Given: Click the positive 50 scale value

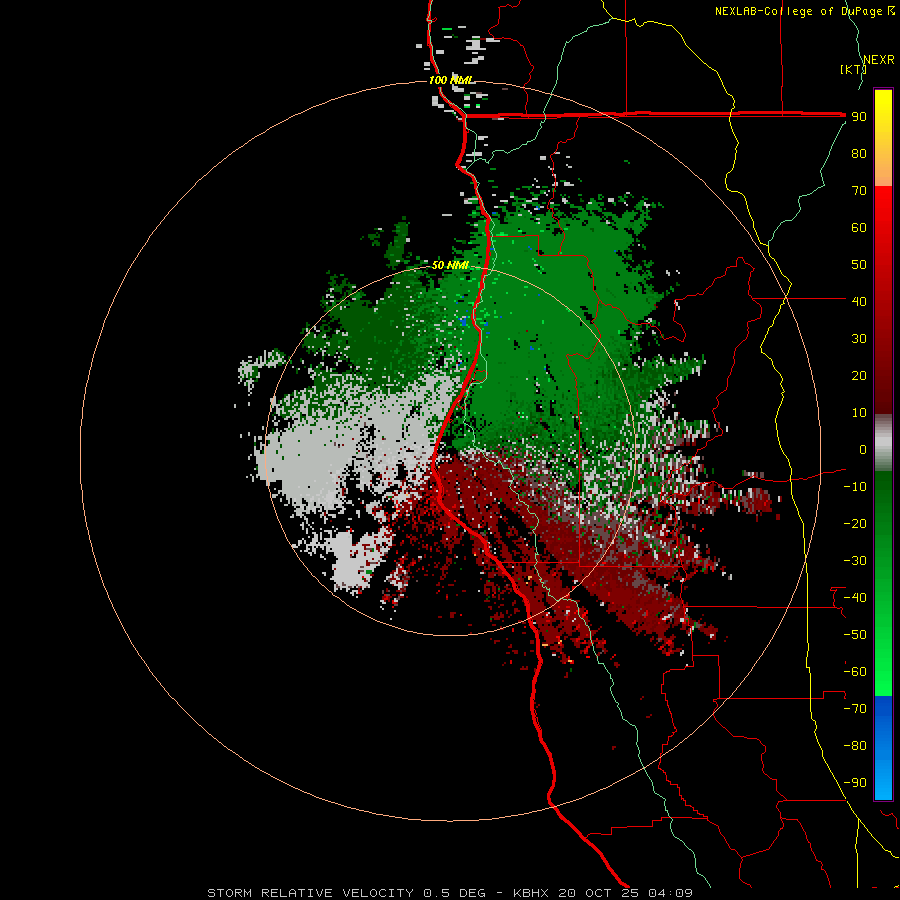Looking at the screenshot, I should (859, 265).
